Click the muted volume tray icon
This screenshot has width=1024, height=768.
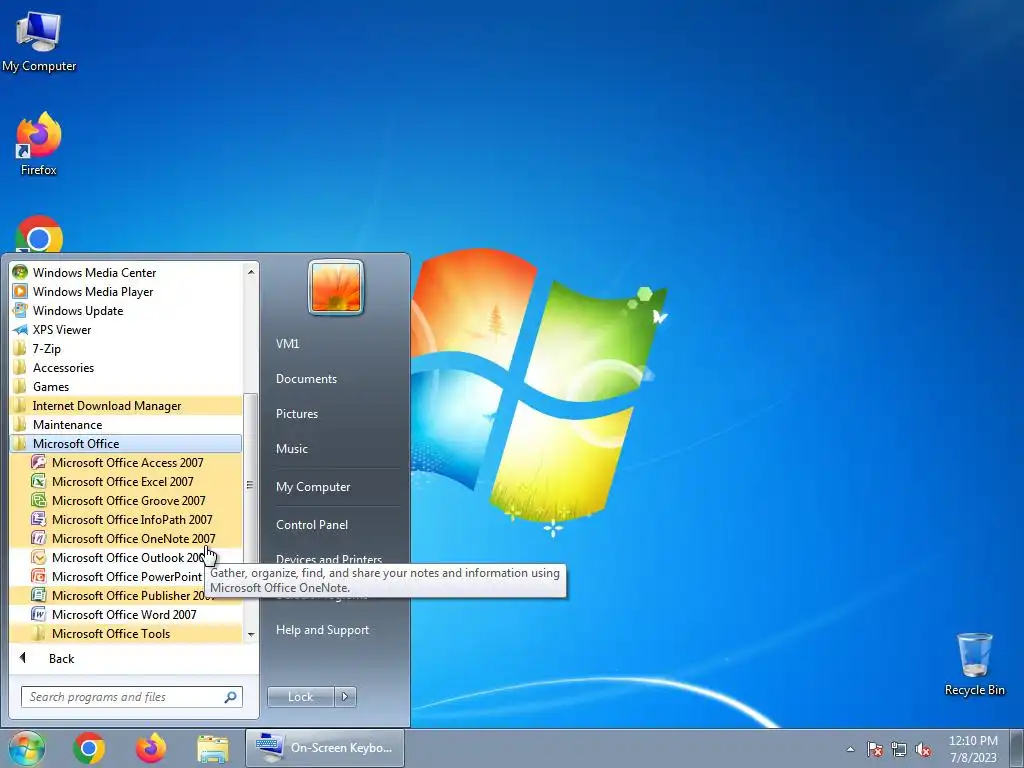click(x=923, y=749)
